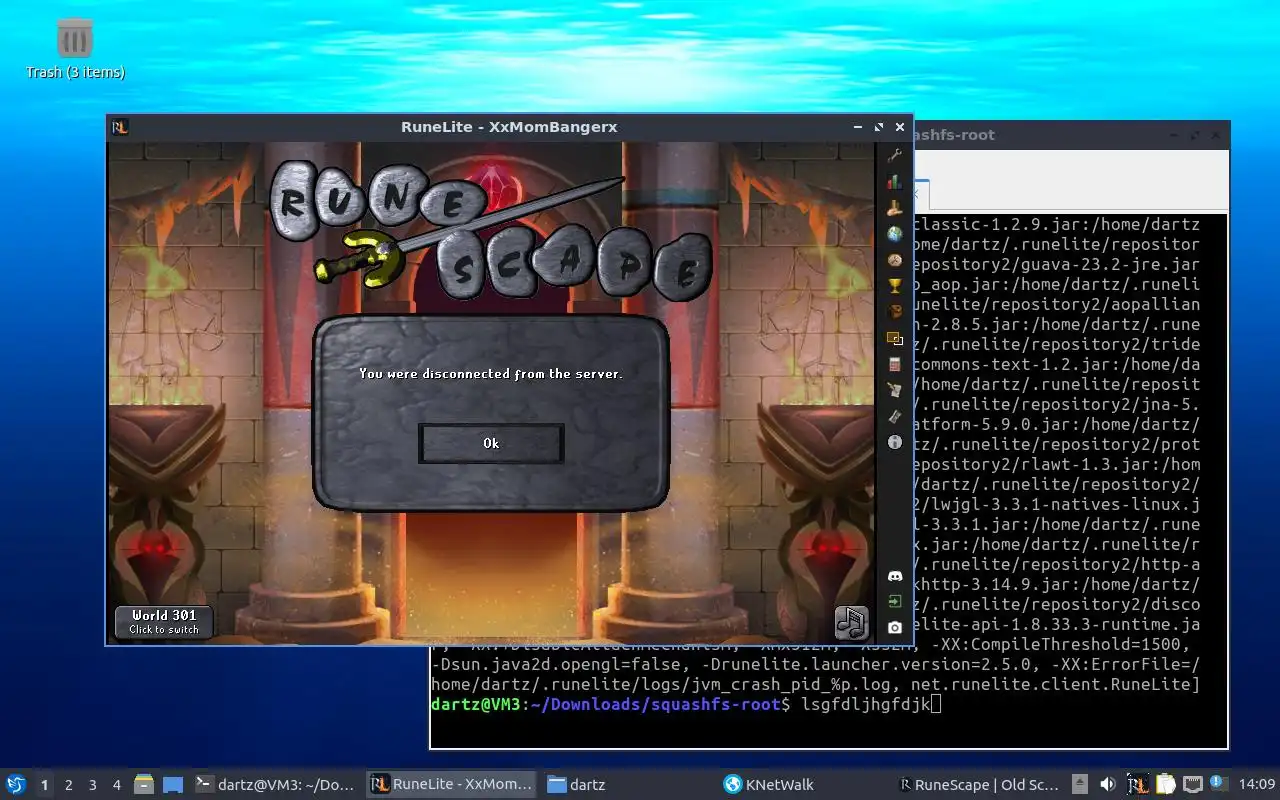The height and width of the screenshot is (800, 1280).
Task: Take a screenshot with the camera icon
Action: pyautogui.click(x=895, y=628)
